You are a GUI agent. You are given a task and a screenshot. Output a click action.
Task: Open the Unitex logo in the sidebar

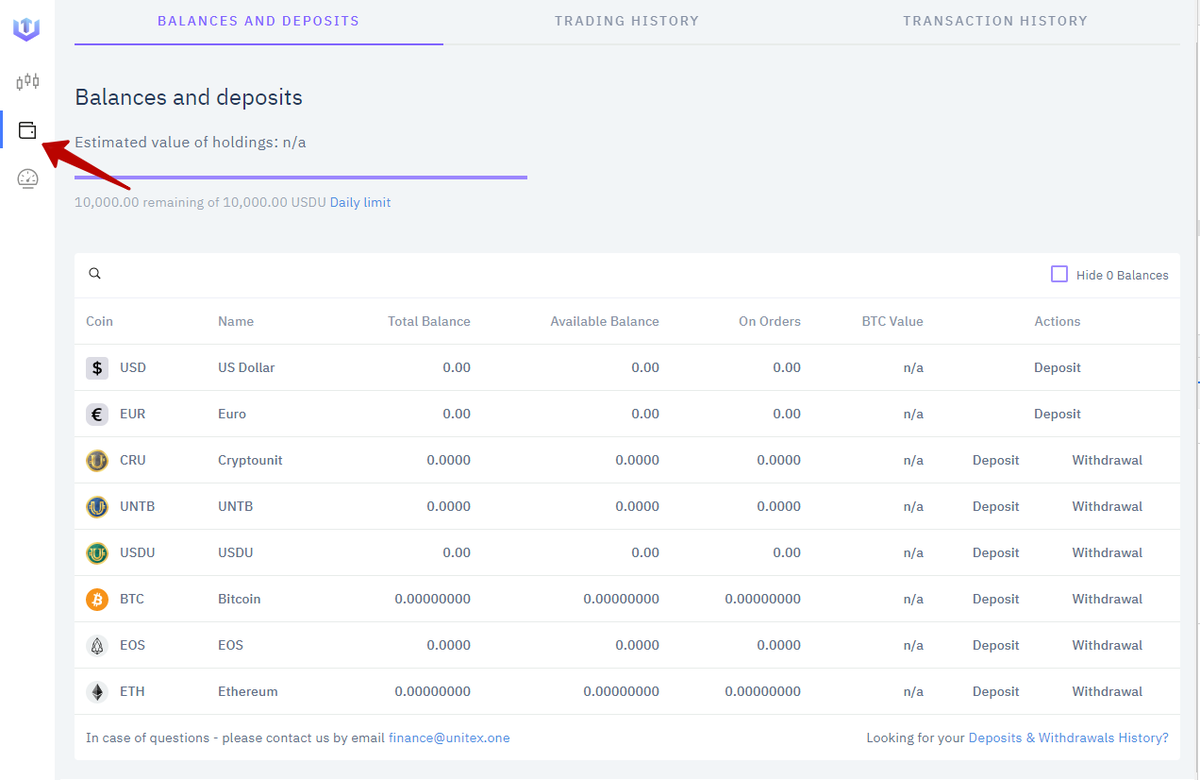[27, 28]
